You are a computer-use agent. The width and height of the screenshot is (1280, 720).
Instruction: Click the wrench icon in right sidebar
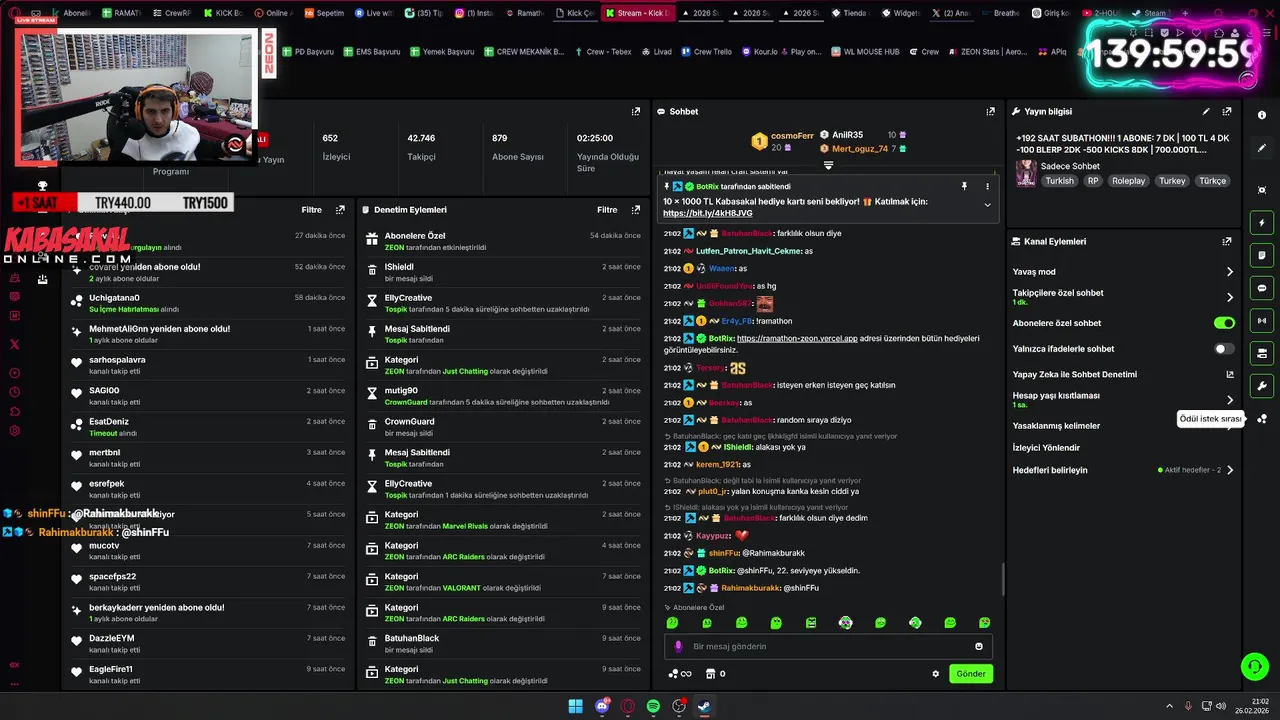(1262, 386)
